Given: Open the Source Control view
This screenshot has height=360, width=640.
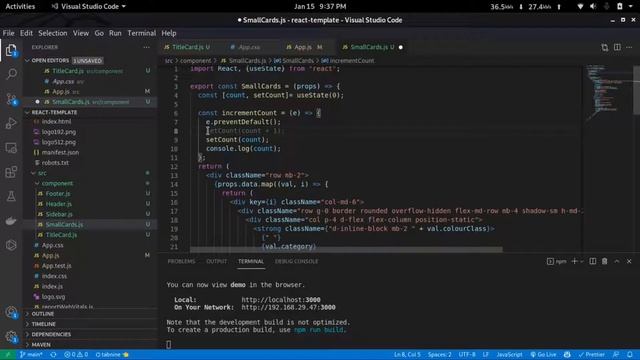Looking at the screenshot, I should (11, 99).
